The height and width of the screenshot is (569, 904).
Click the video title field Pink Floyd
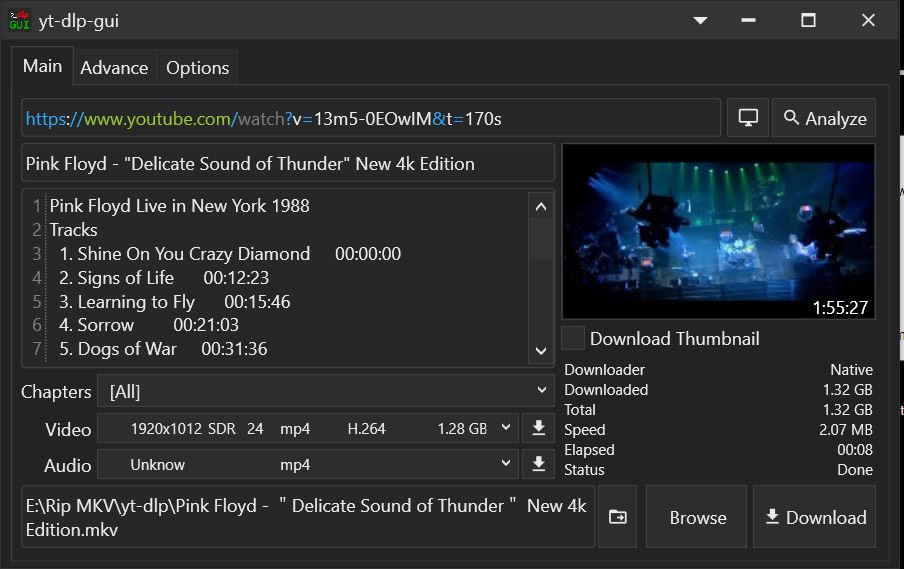click(x=288, y=164)
